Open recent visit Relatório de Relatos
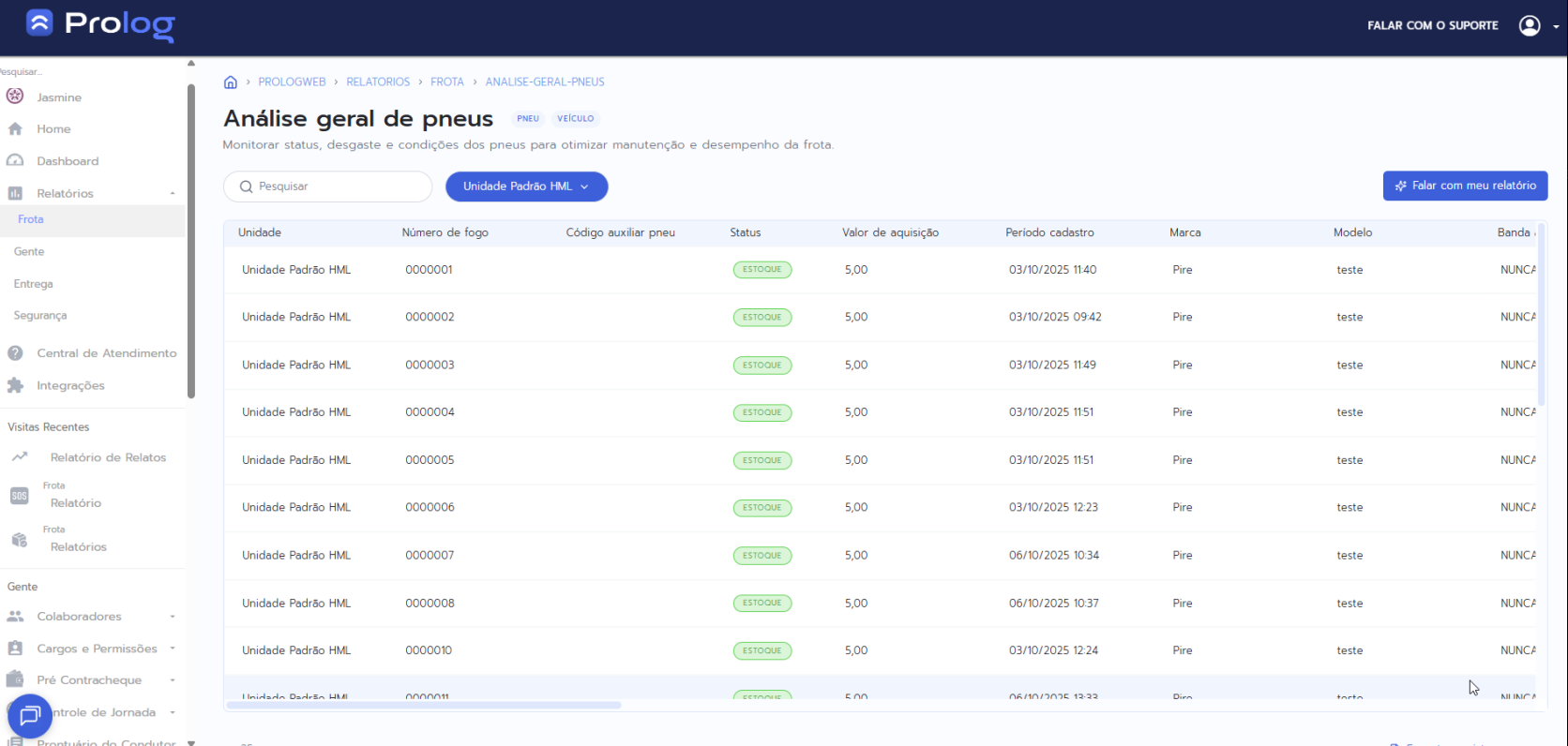1568x746 pixels. pyautogui.click(x=108, y=457)
